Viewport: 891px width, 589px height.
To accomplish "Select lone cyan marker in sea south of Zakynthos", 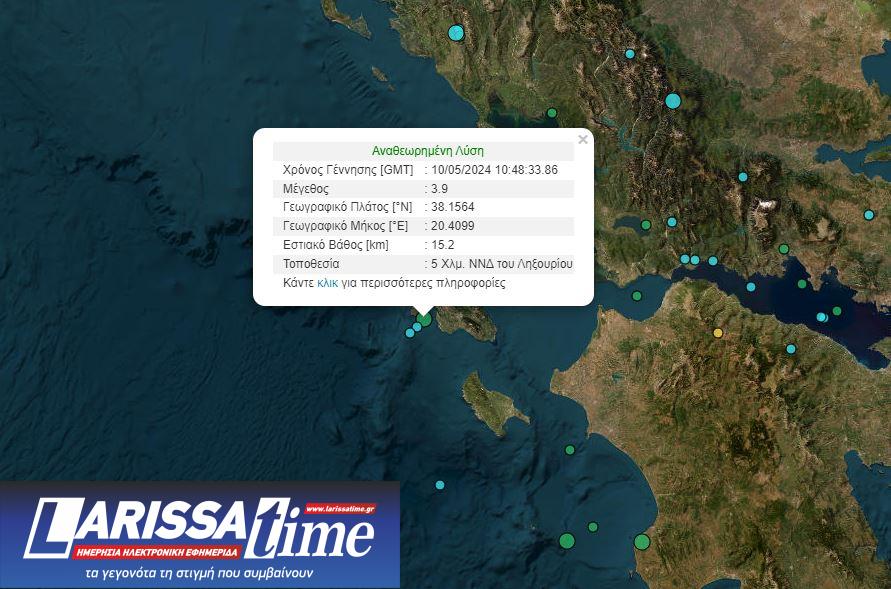I will [440, 485].
